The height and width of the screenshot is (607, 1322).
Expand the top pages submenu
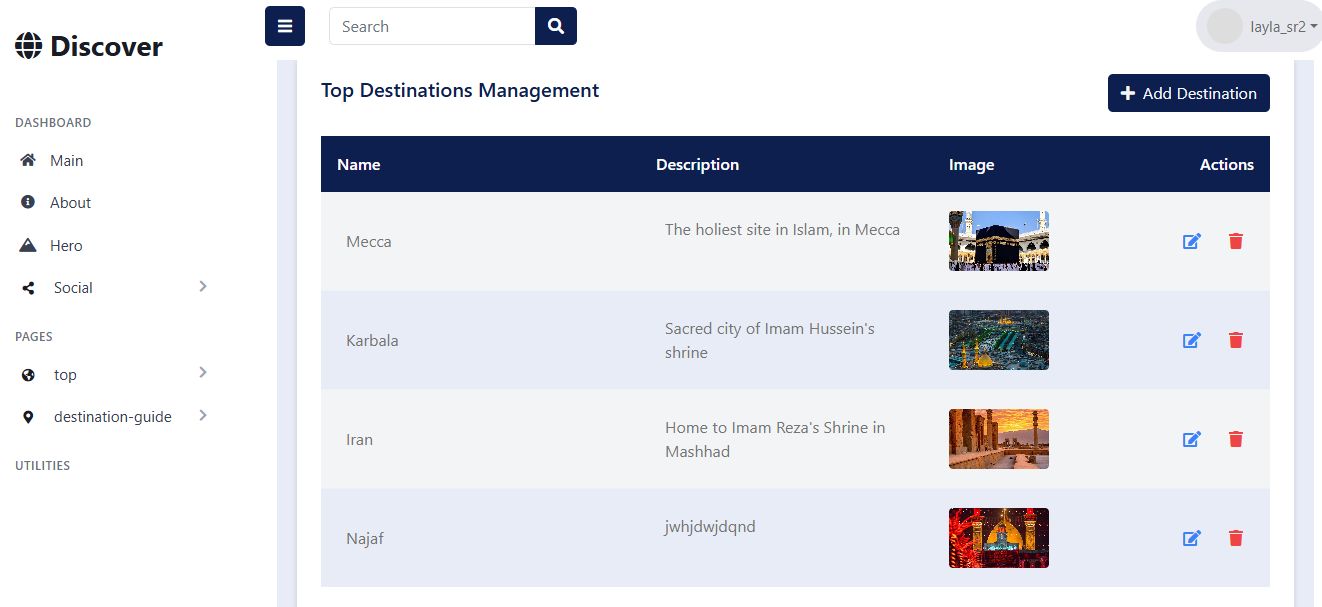(203, 373)
